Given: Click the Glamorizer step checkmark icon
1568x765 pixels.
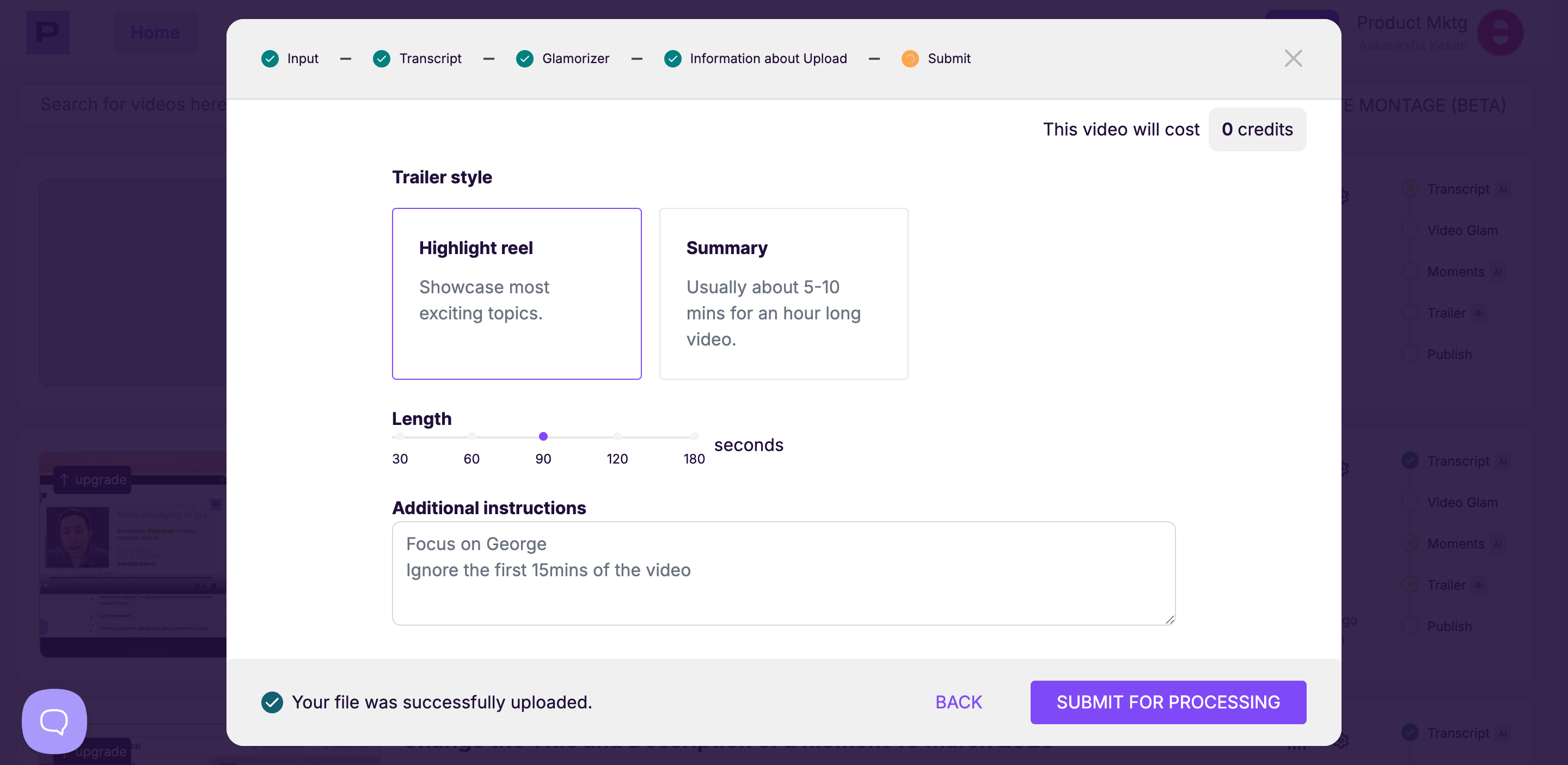Looking at the screenshot, I should pyautogui.click(x=525, y=58).
